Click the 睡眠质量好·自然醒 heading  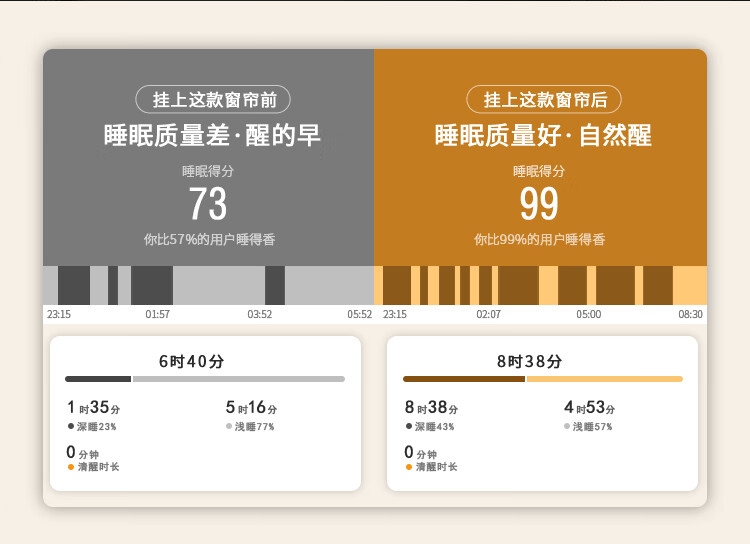point(543,135)
